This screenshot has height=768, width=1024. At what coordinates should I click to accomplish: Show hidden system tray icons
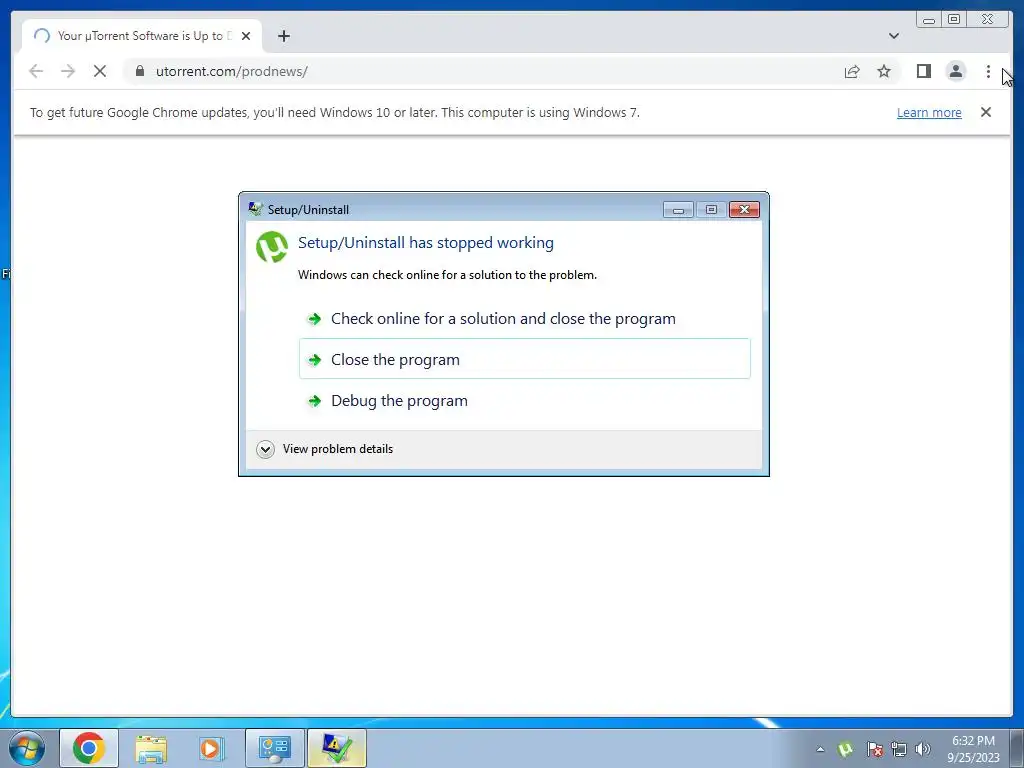point(820,749)
